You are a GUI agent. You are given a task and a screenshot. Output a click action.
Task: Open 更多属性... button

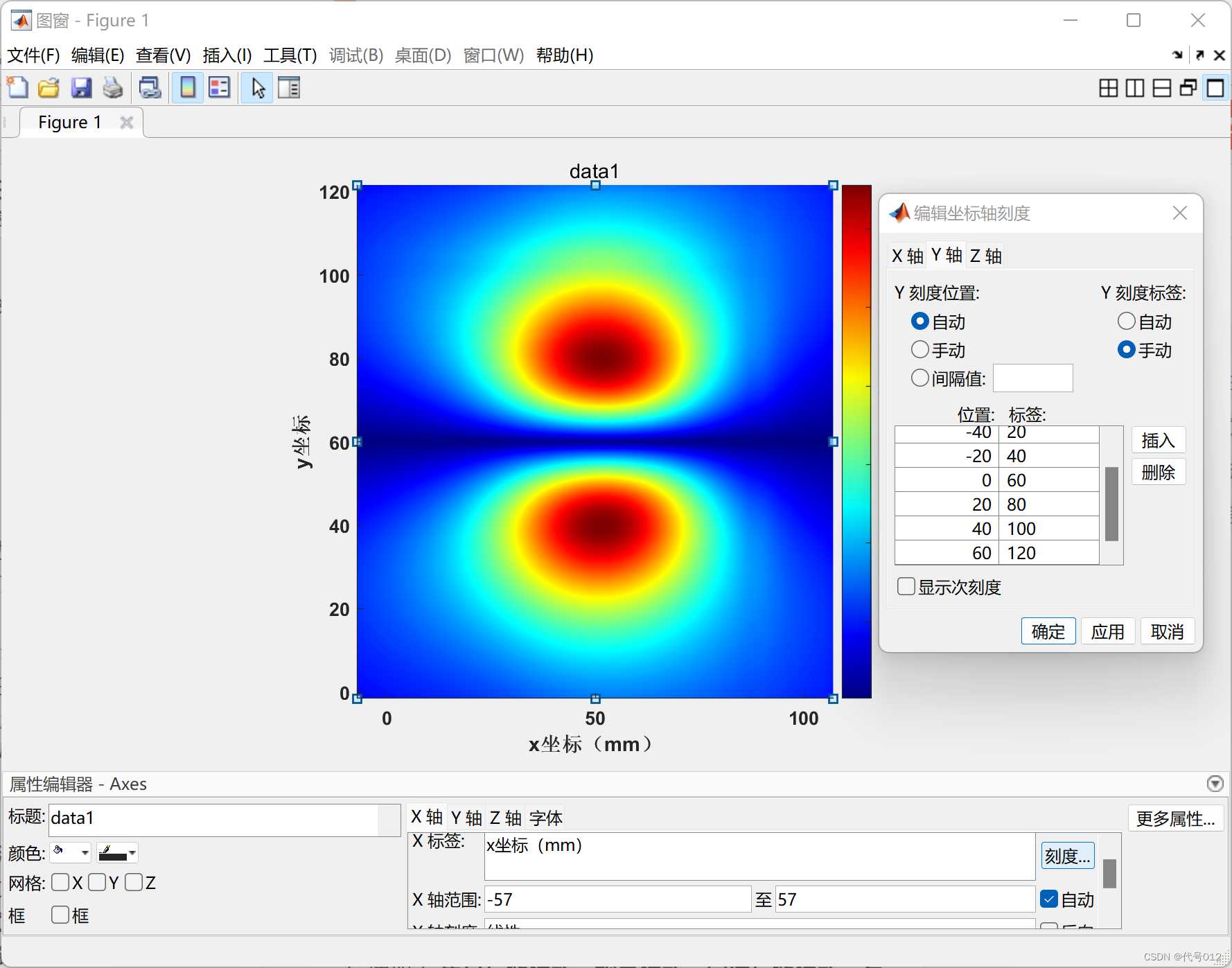pos(1176,818)
